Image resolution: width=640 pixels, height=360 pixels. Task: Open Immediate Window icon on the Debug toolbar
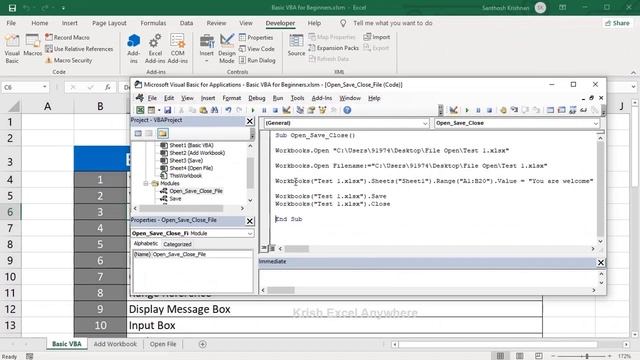562,110
